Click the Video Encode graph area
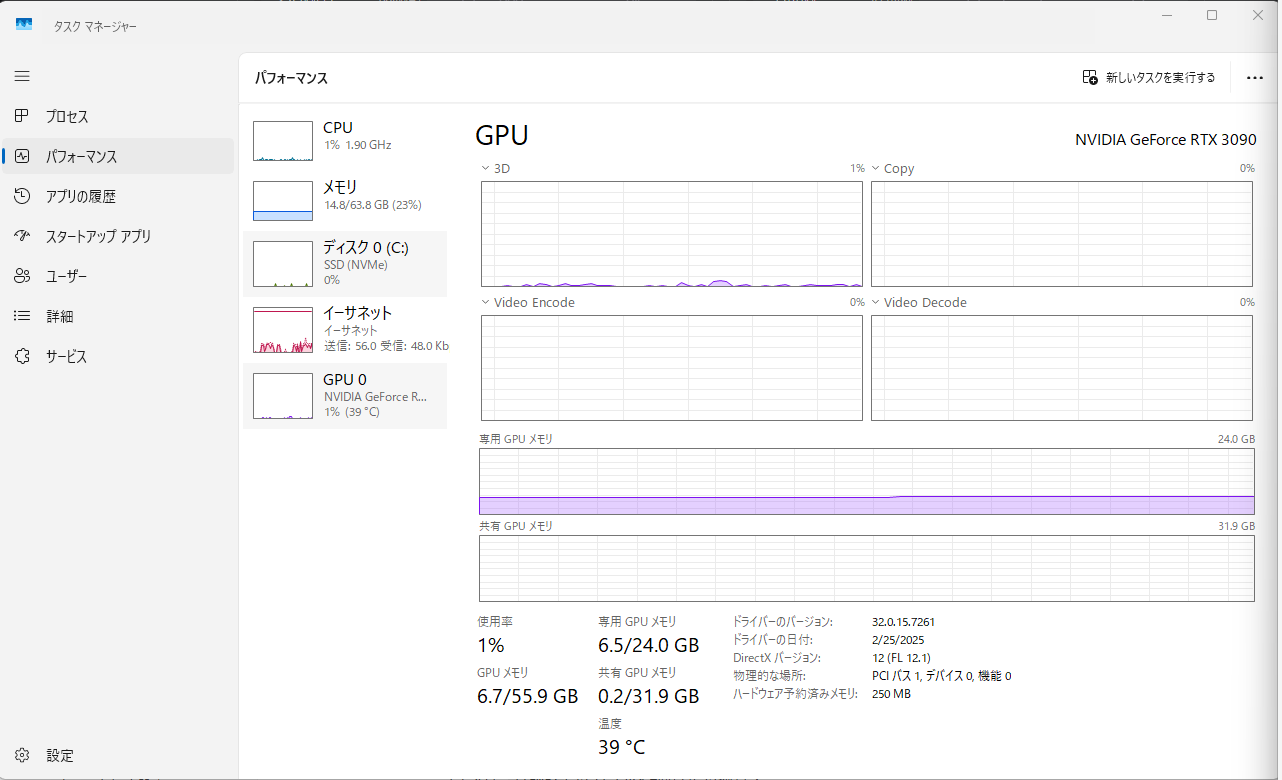 pyautogui.click(x=672, y=368)
